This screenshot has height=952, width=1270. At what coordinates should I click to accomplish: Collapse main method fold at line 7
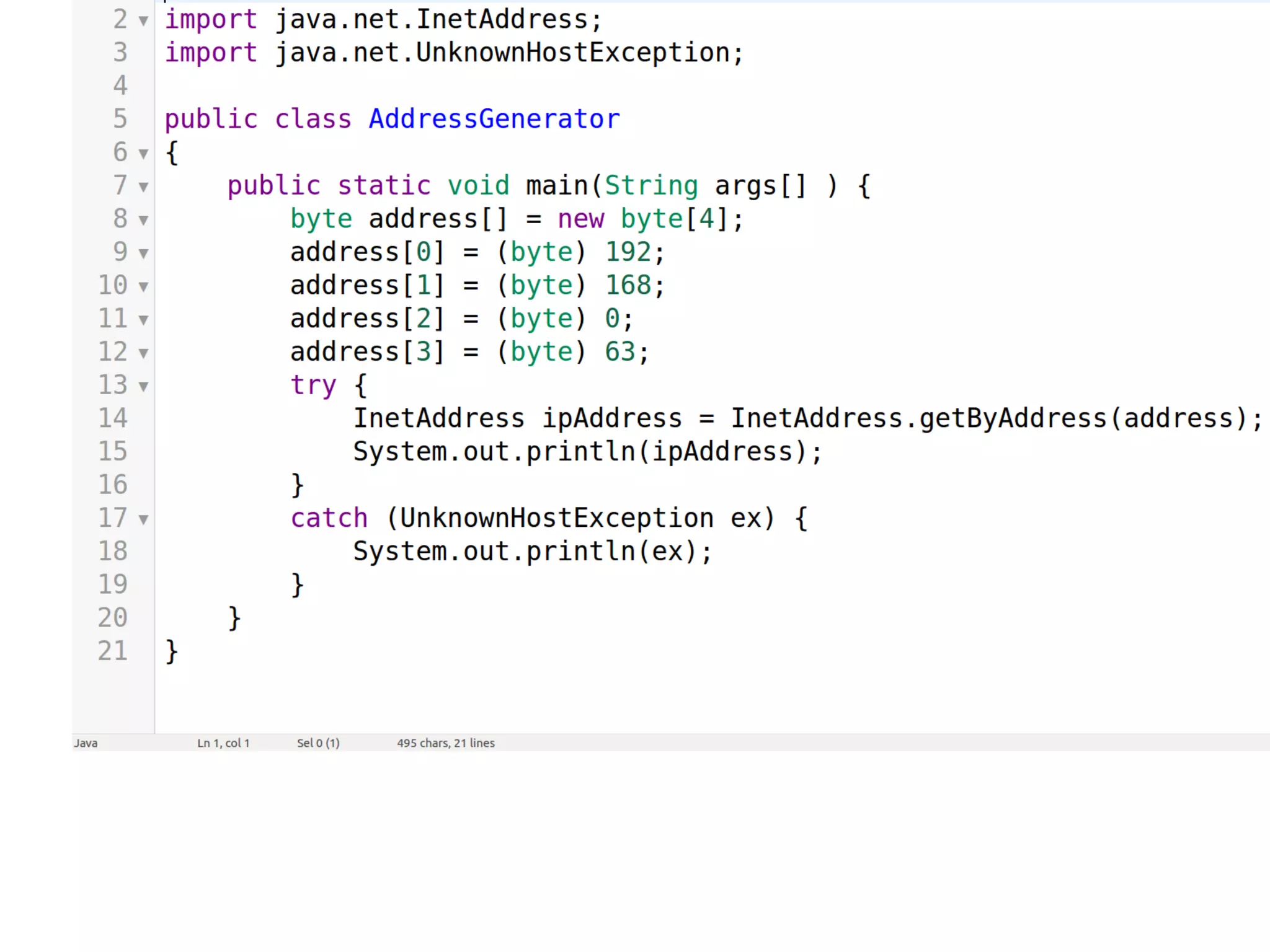[143, 187]
